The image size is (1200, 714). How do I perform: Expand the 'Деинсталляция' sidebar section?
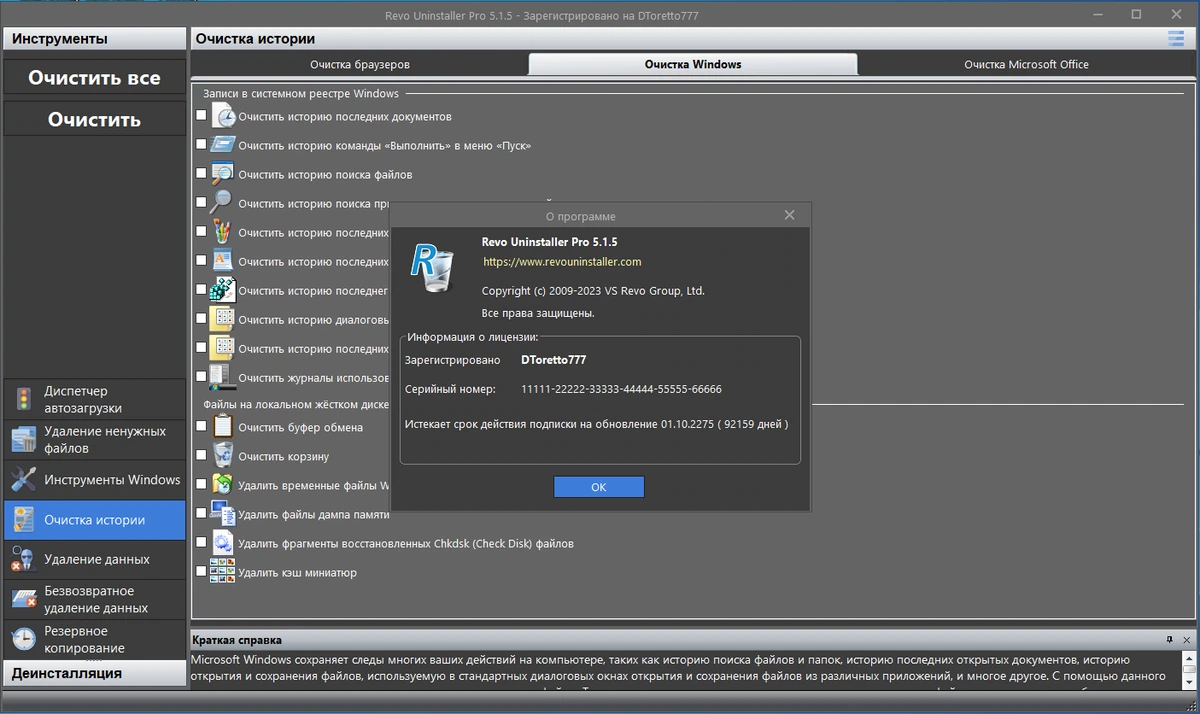[x=94, y=673]
